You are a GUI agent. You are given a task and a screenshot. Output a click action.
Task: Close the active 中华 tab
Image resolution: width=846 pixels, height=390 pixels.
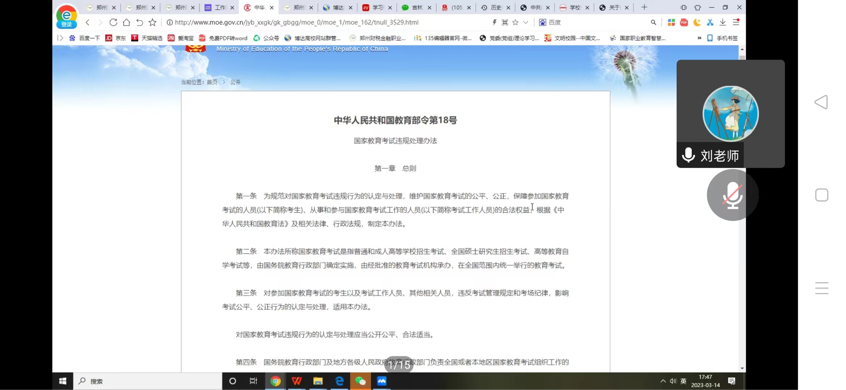click(271, 8)
